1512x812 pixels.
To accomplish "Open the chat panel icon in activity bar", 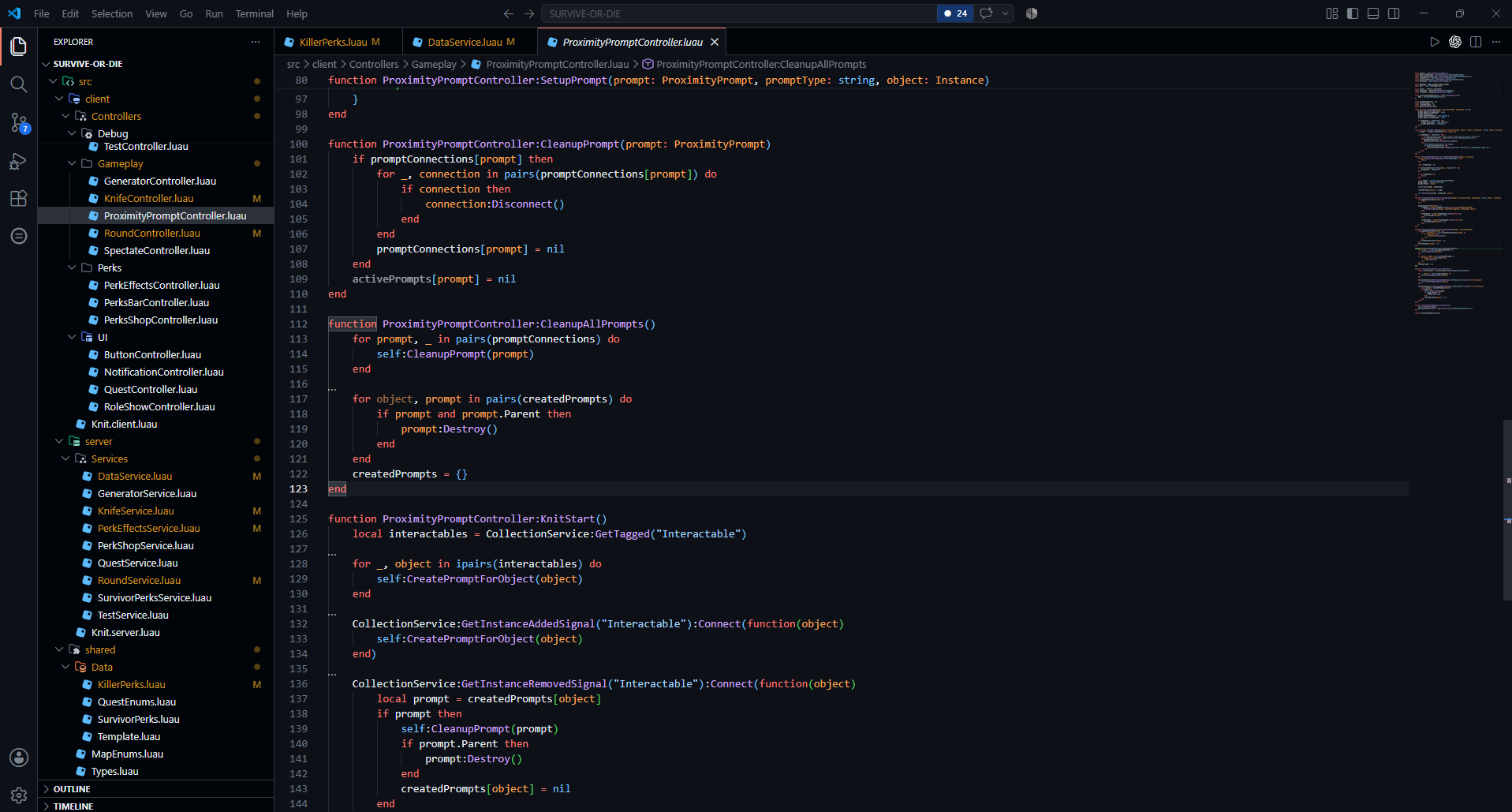I will tap(19, 236).
